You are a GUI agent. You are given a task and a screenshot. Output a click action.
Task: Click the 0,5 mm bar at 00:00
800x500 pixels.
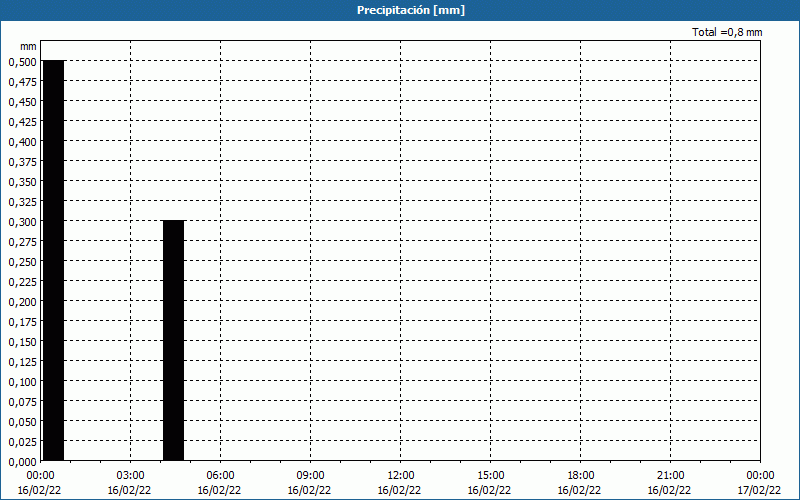pos(53,260)
